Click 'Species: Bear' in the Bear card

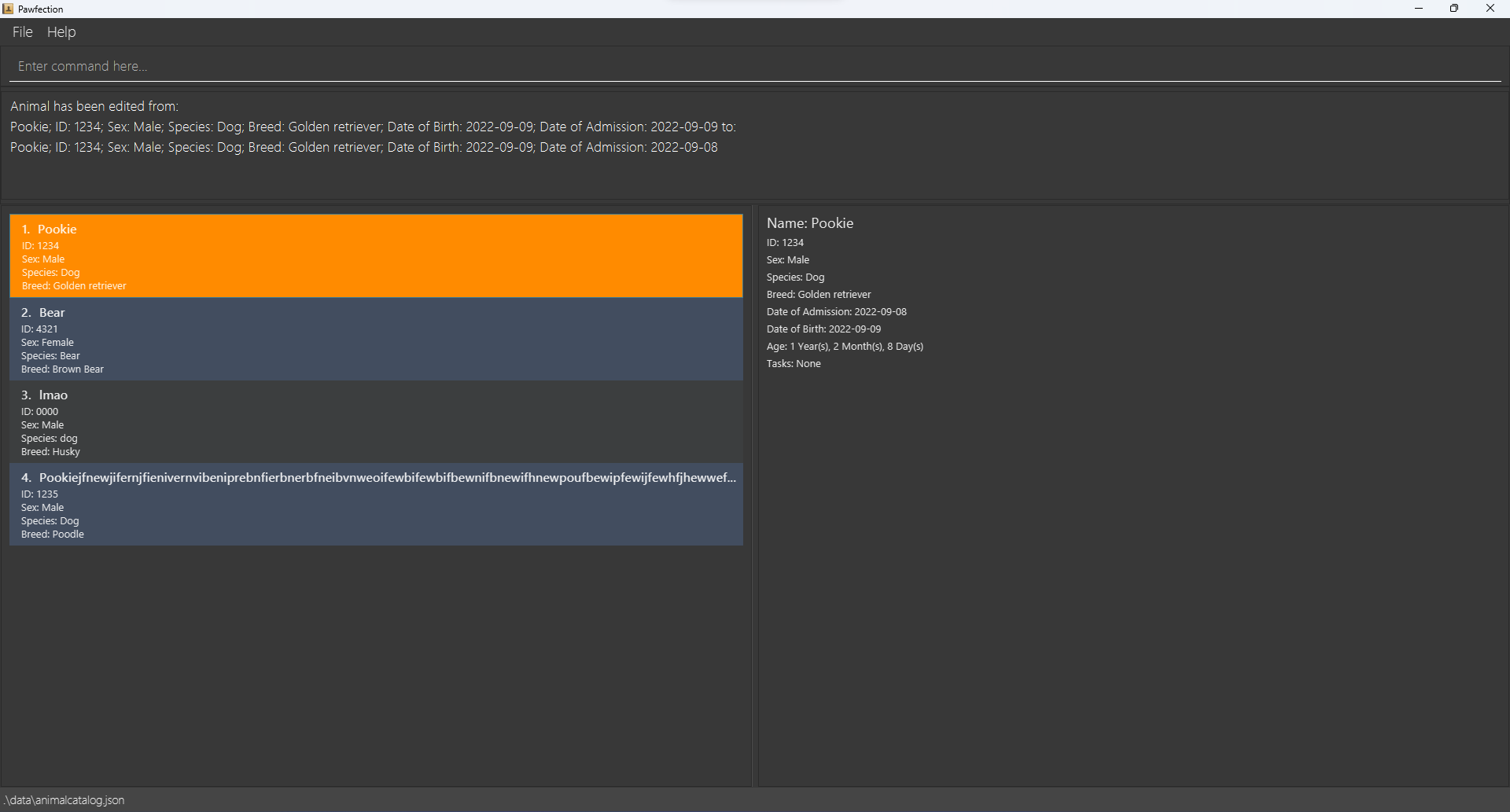click(x=50, y=356)
